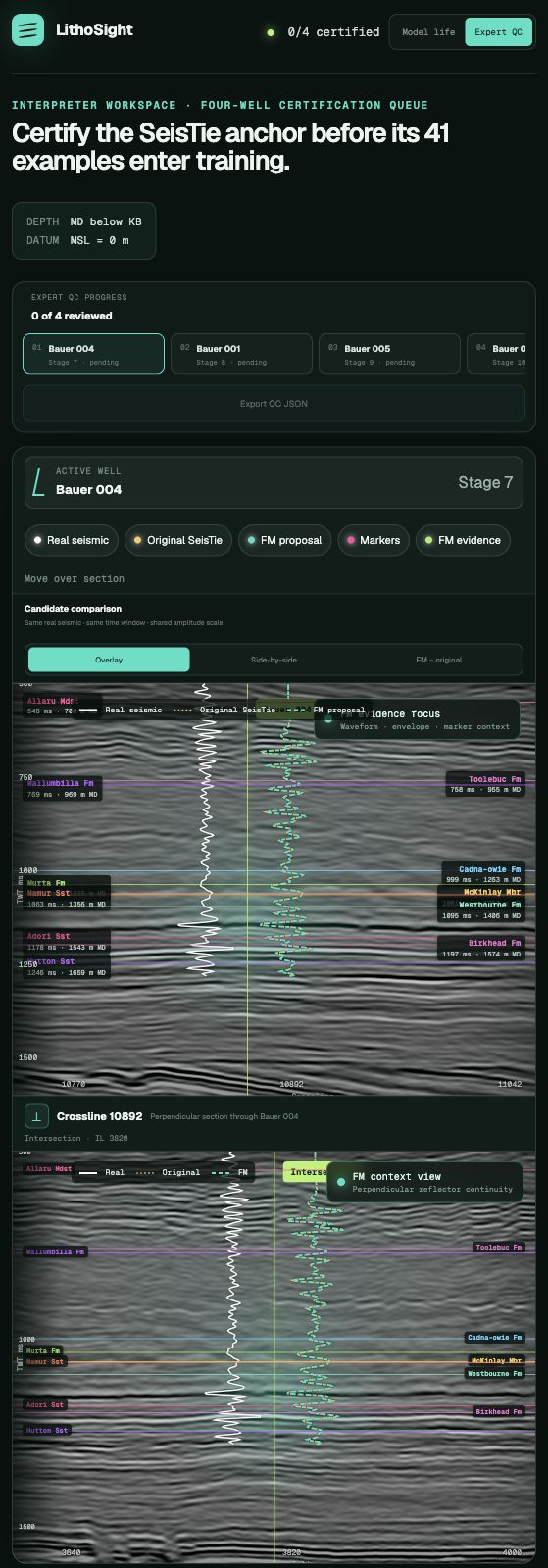548x1568 pixels.
Task: Click the 0 of 4 reviewed progress text
Action: pyautogui.click(x=72, y=316)
